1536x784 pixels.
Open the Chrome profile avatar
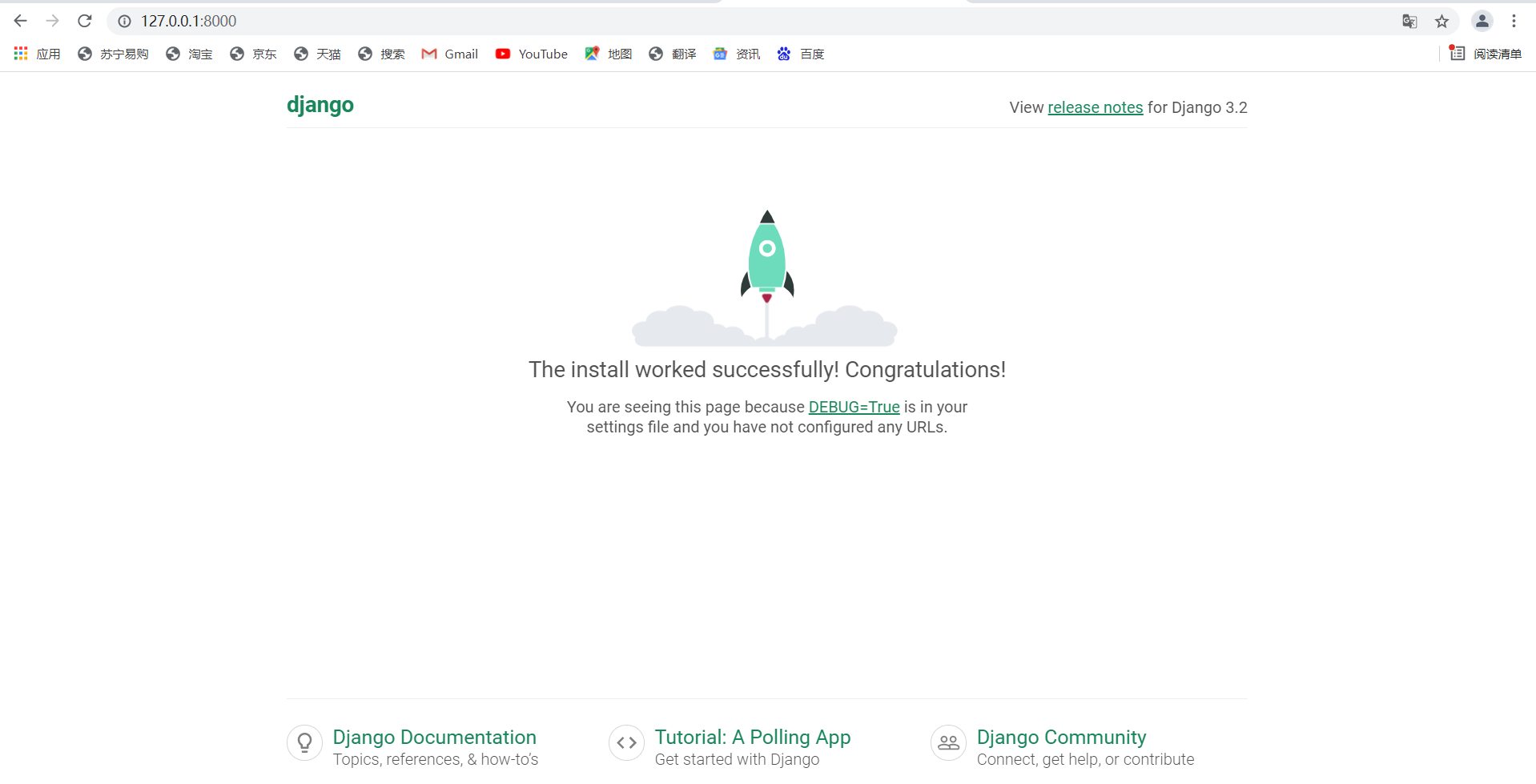tap(1482, 22)
